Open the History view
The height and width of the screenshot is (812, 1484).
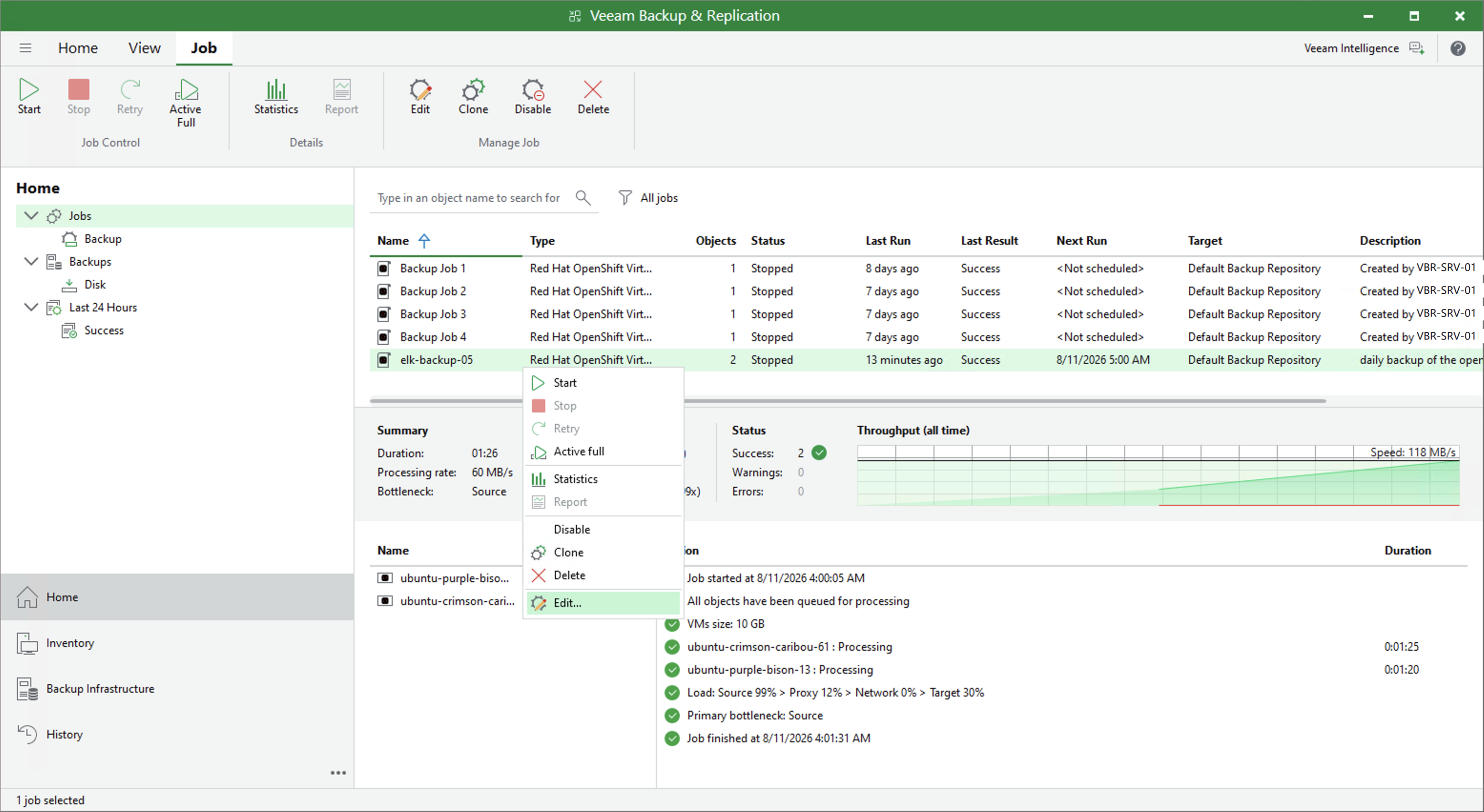coord(177,734)
